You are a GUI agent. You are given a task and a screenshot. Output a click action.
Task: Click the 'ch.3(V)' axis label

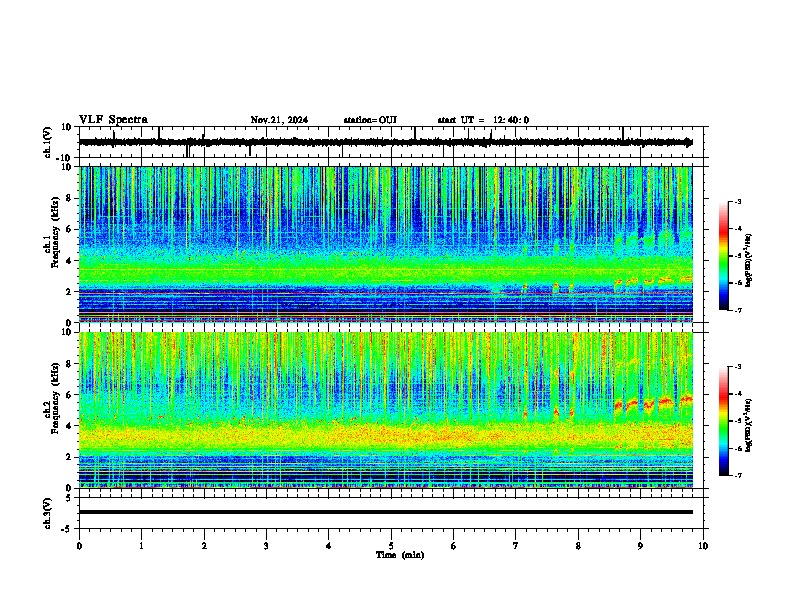click(48, 513)
